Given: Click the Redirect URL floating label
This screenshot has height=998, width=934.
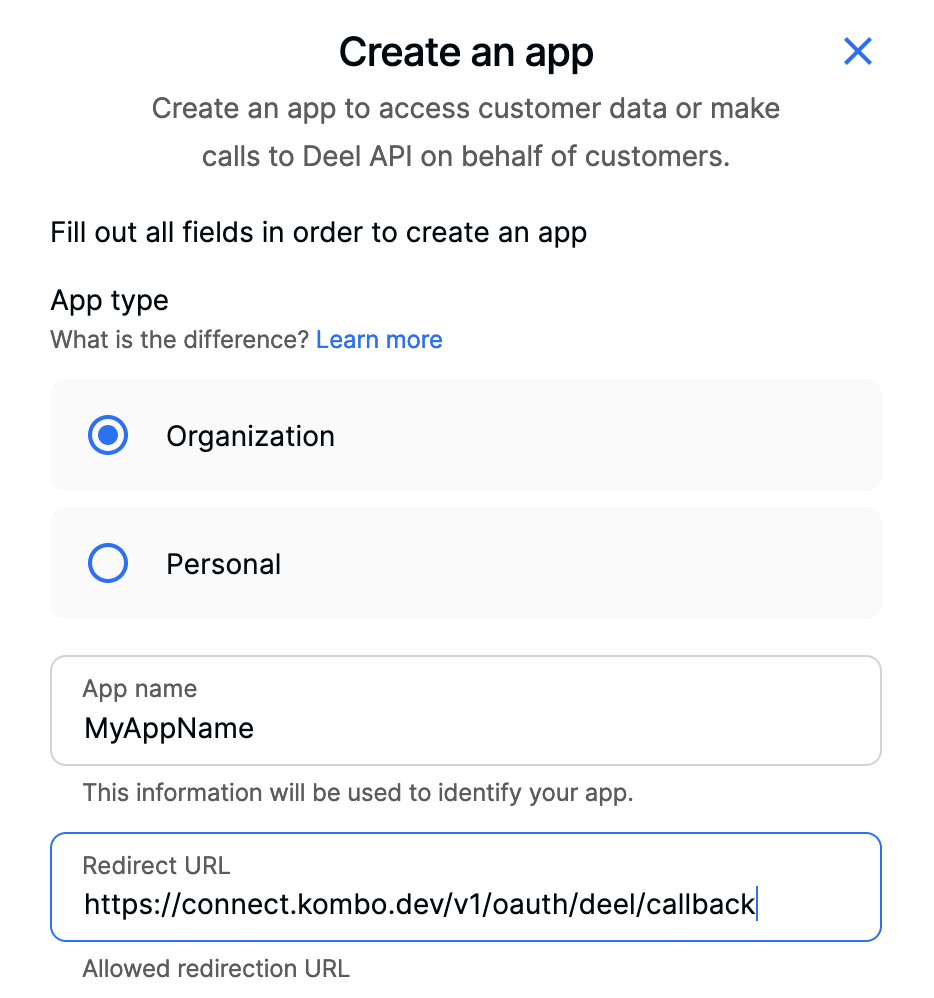Looking at the screenshot, I should tap(156, 866).
